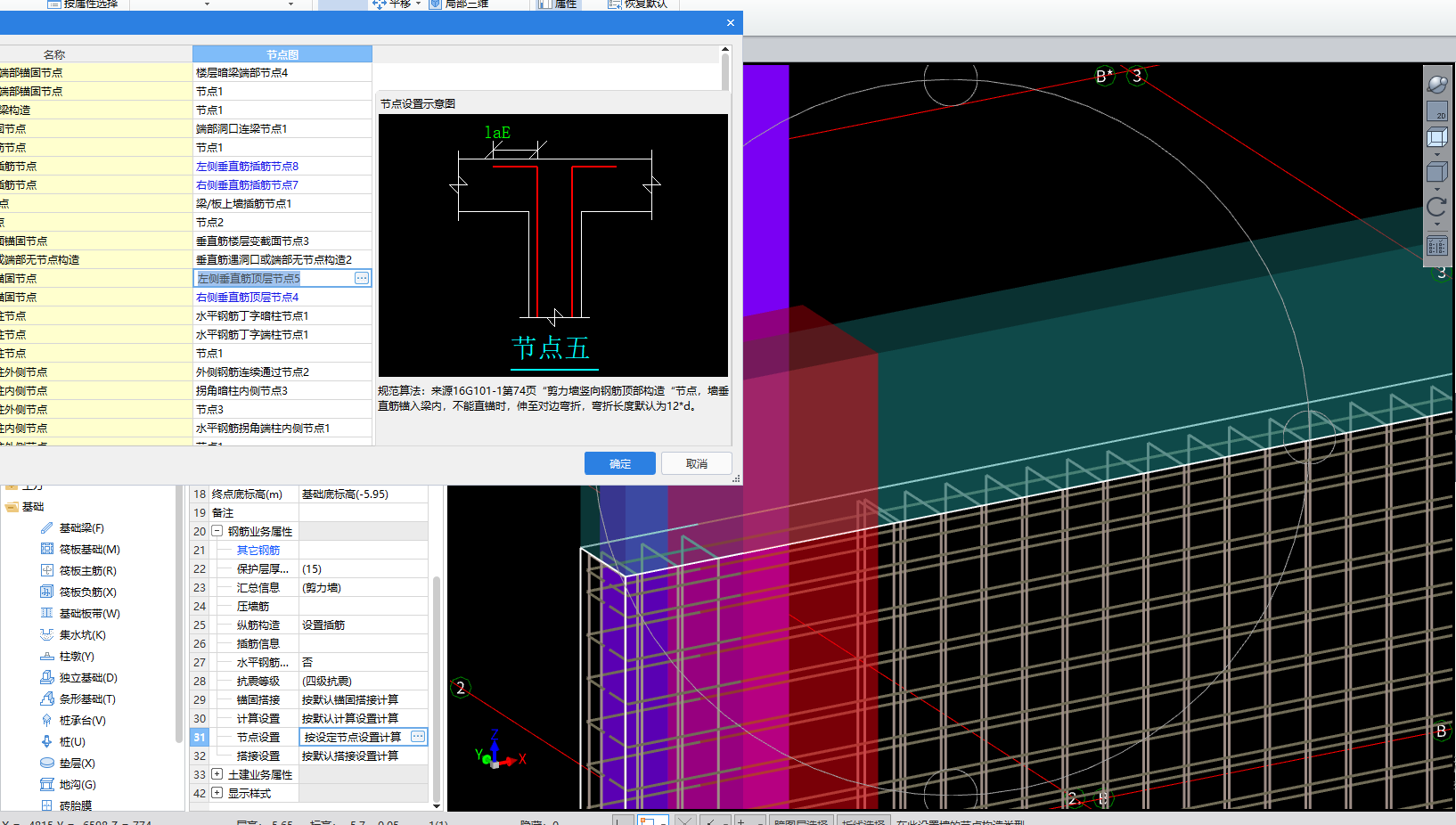Select 水平钢筋丁字暗柱节点1 cell
This screenshot has width=1456, height=825.
(x=282, y=316)
